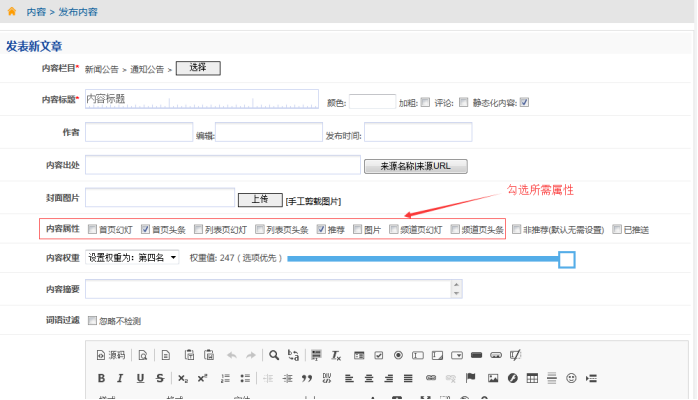This screenshot has width=698, height=400.
Task: Toggle the 静态化内容 checkbox
Action: coord(524,101)
